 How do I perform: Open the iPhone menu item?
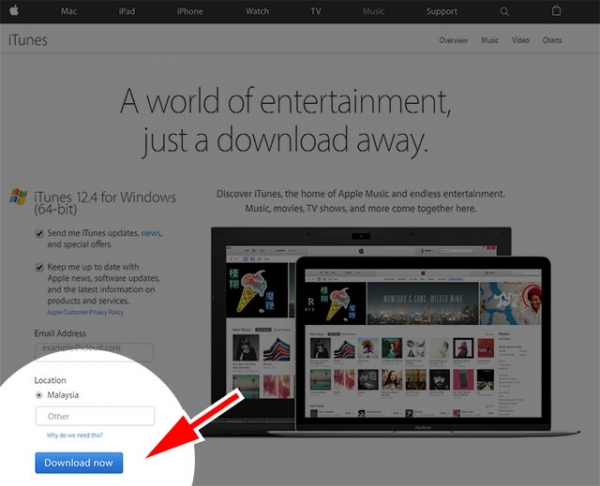click(190, 11)
